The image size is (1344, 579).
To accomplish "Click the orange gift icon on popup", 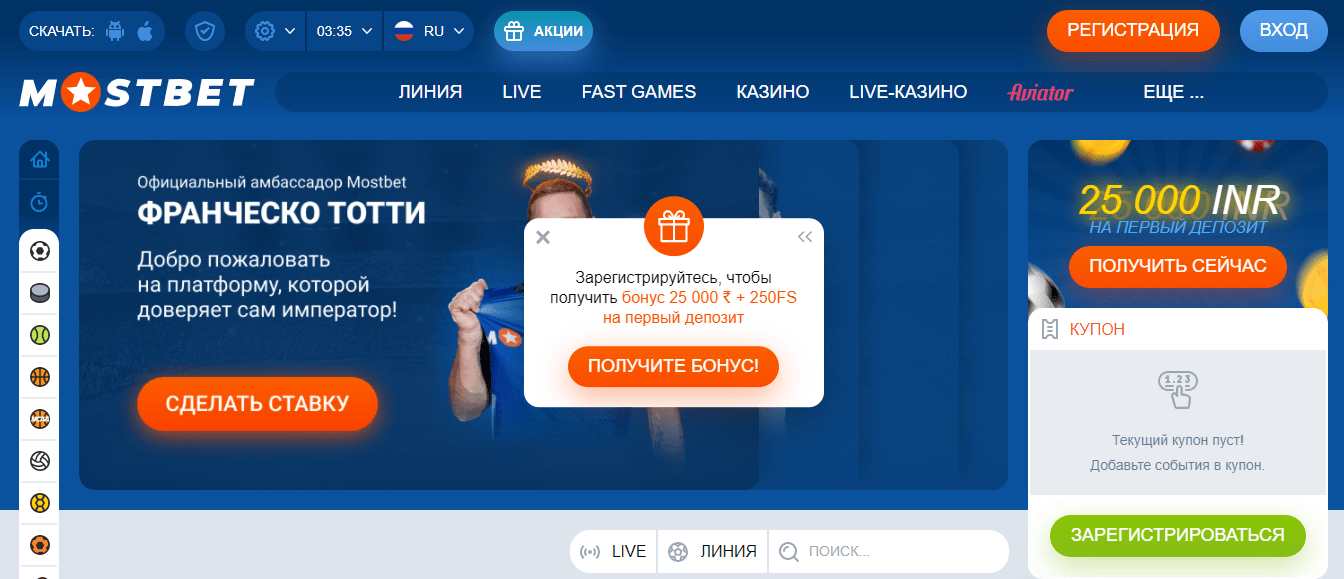I will tap(674, 226).
